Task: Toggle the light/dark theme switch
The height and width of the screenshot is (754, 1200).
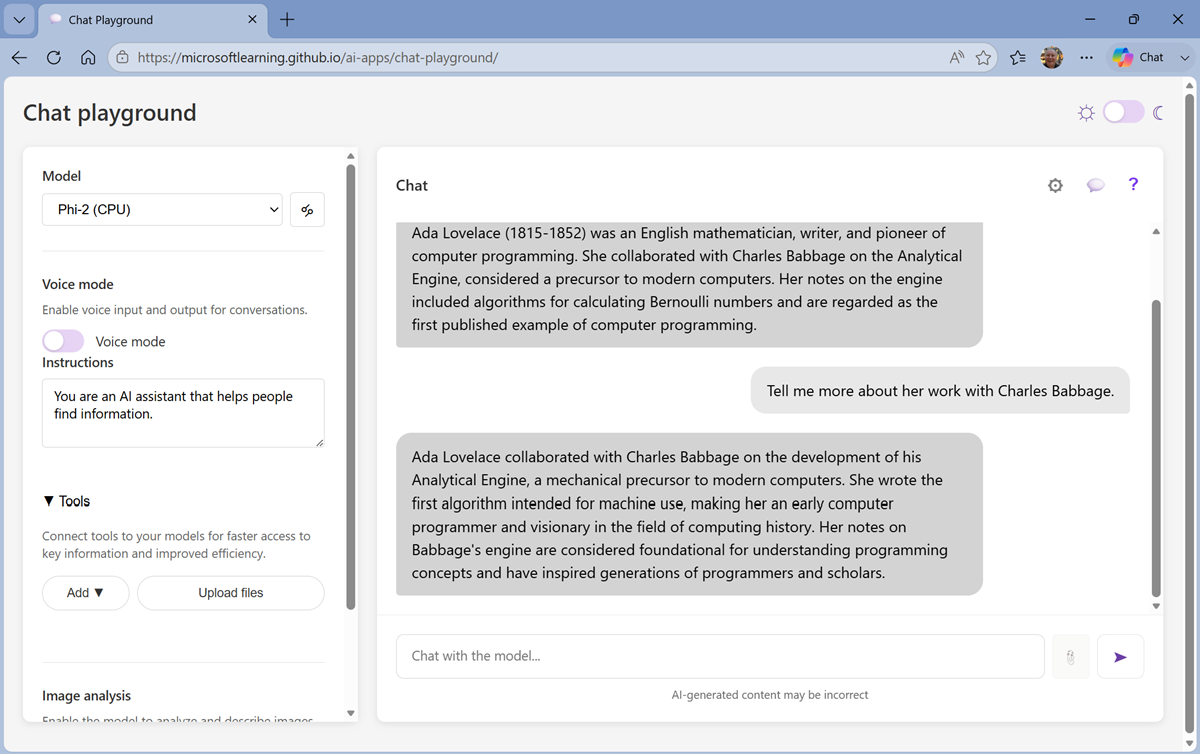Action: tap(1123, 112)
